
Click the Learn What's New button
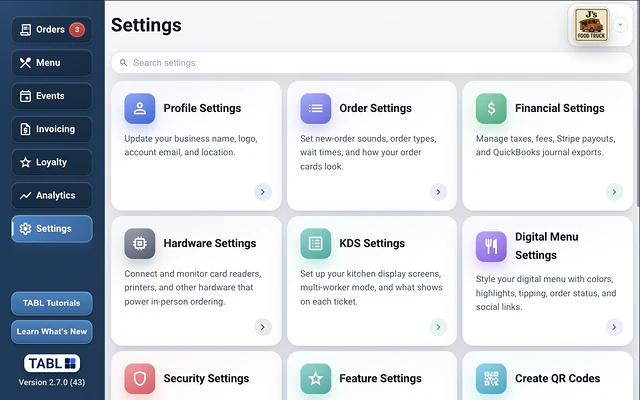[x=51, y=331]
